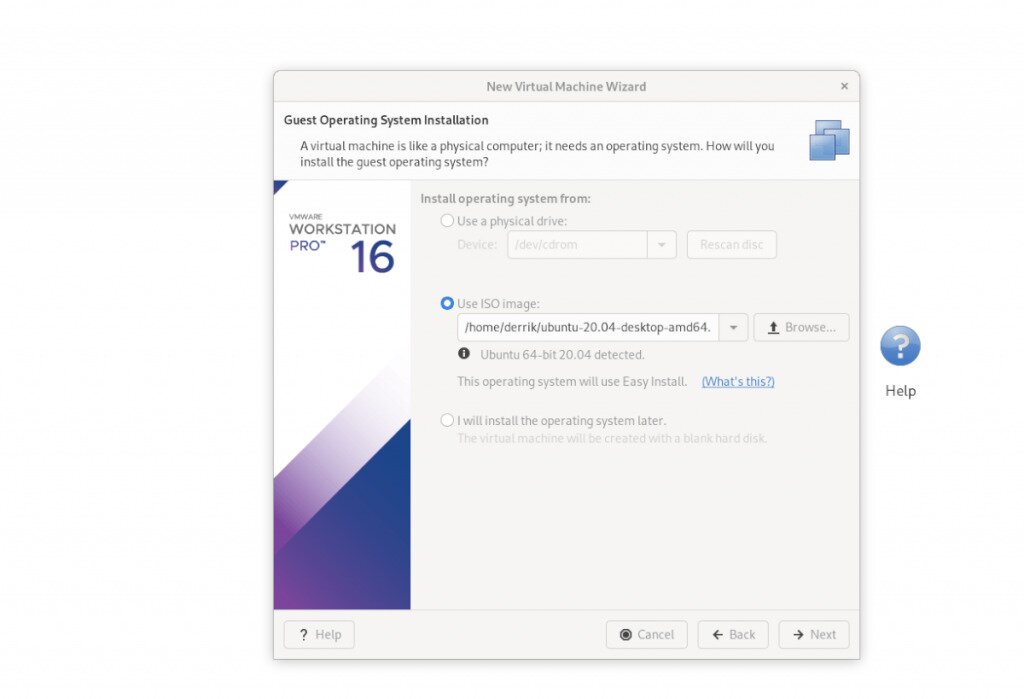Click the Guest Operating System Installation heading
This screenshot has height=699, width=1024.
(385, 120)
